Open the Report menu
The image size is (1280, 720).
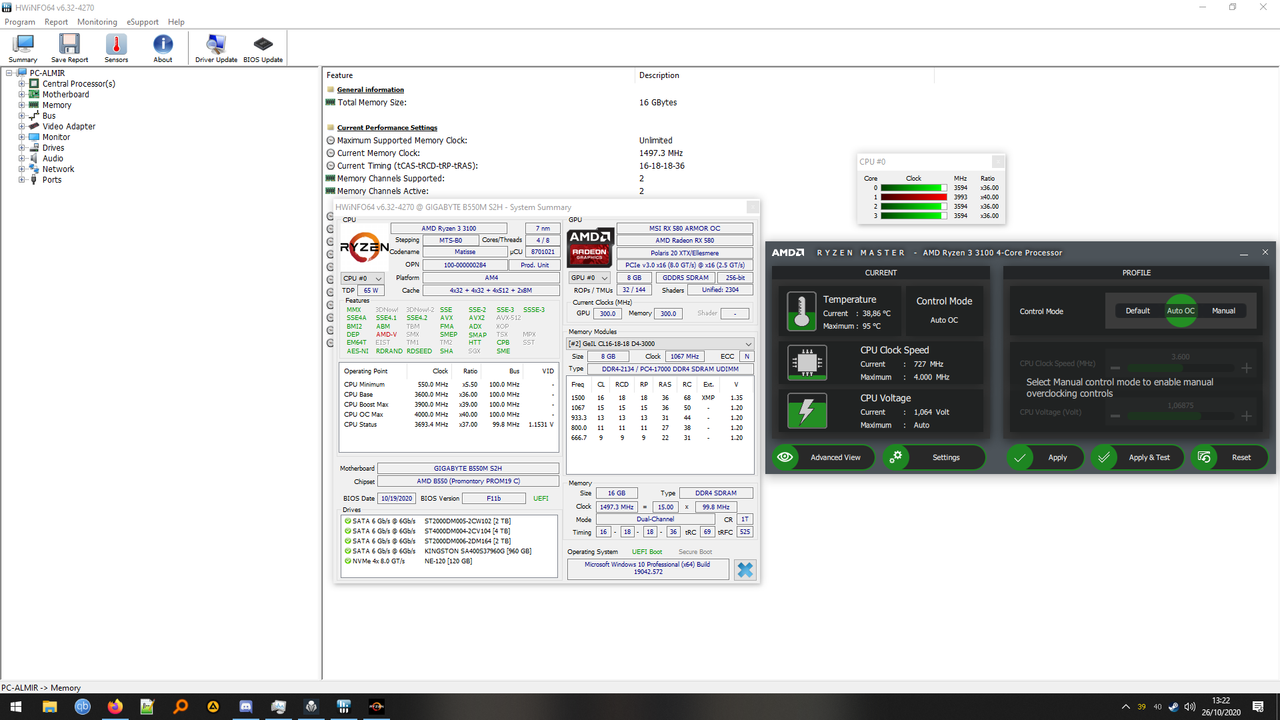[x=56, y=21]
